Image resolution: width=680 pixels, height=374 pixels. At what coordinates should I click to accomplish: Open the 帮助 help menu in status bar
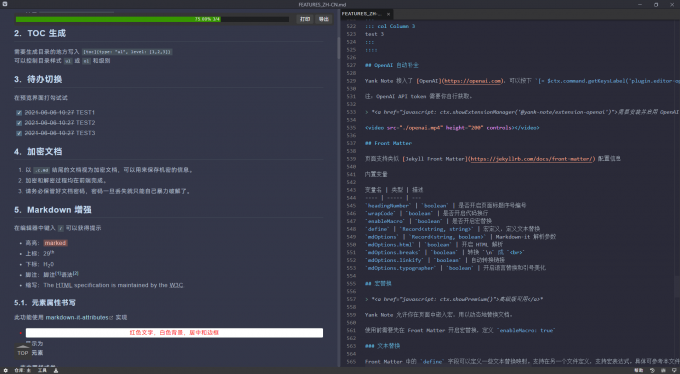click(639, 371)
